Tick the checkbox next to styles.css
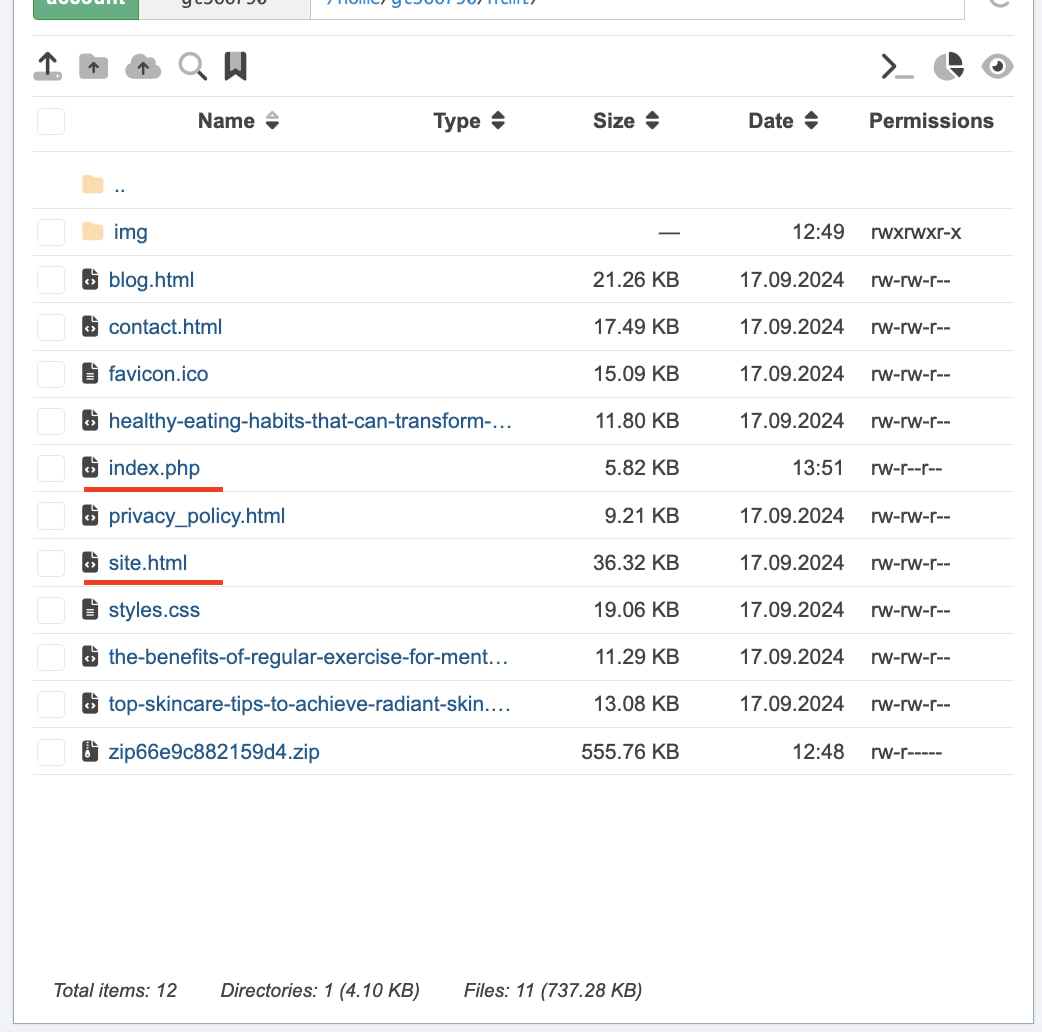Screen dimensions: 1042x1032 [x=51, y=610]
